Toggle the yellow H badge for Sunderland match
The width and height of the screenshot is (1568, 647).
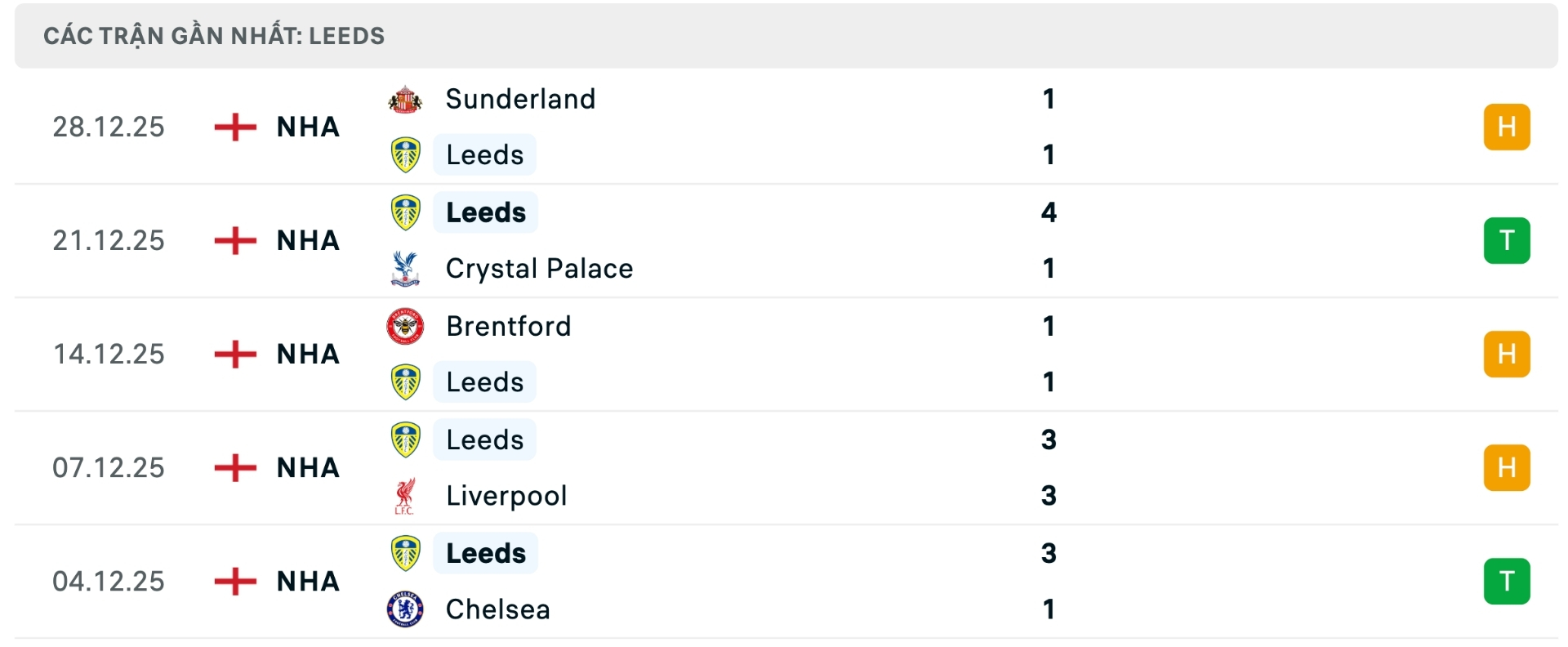coord(1508,127)
